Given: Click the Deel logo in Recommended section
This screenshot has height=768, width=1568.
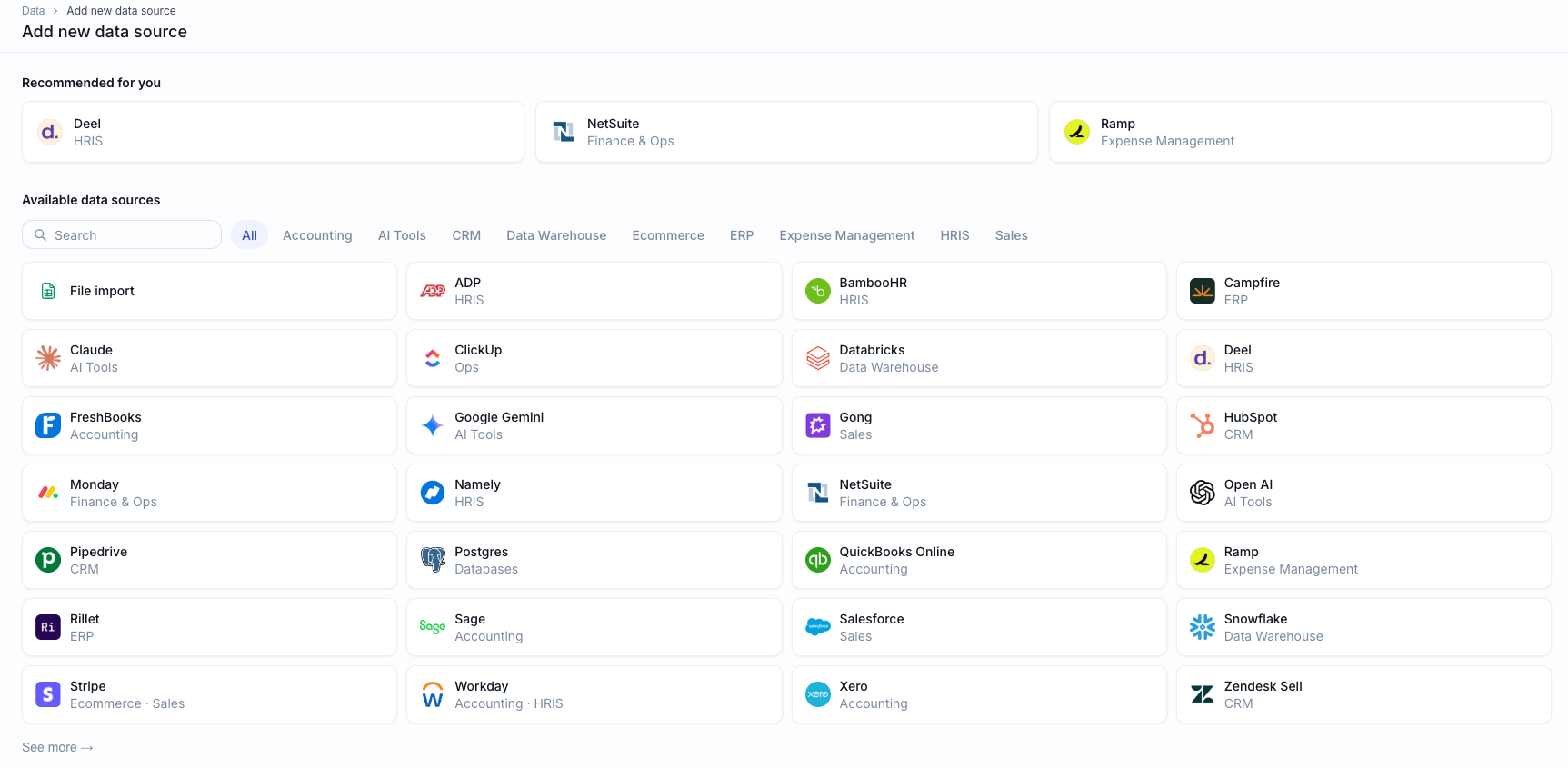Looking at the screenshot, I should pos(50,132).
